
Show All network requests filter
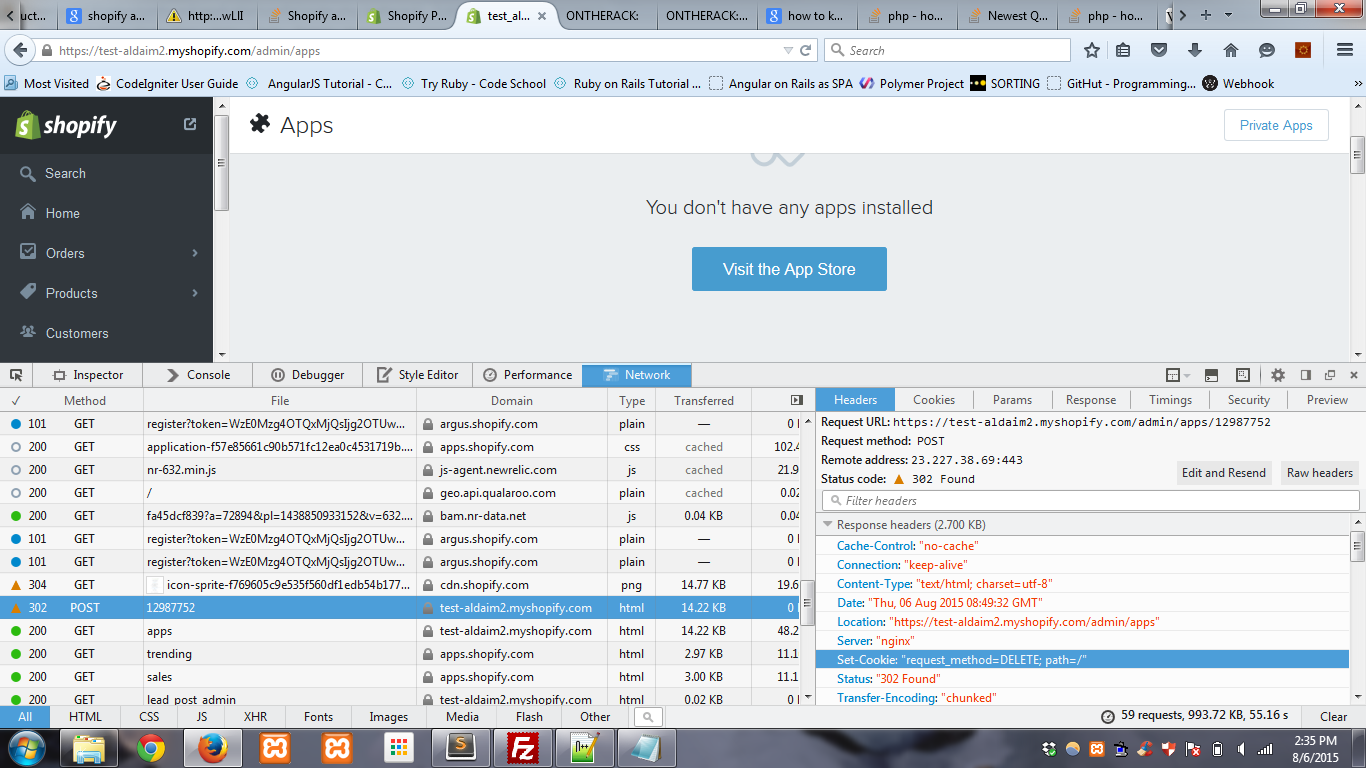click(25, 717)
